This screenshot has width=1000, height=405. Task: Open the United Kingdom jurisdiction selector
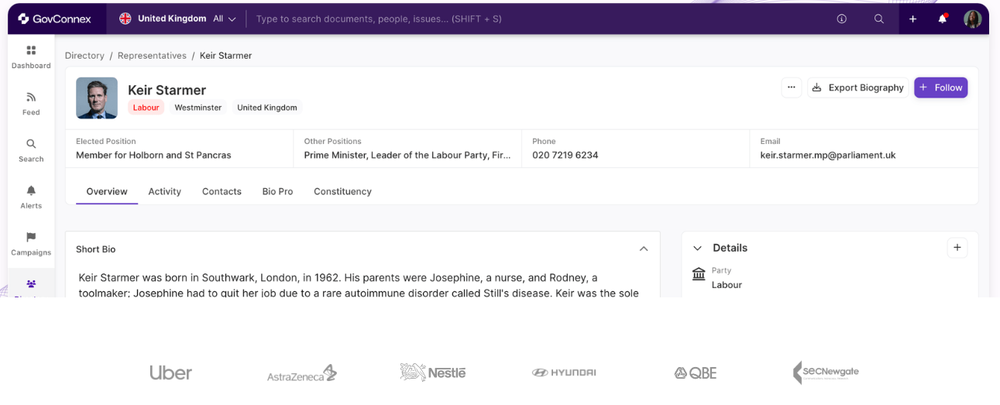click(163, 18)
